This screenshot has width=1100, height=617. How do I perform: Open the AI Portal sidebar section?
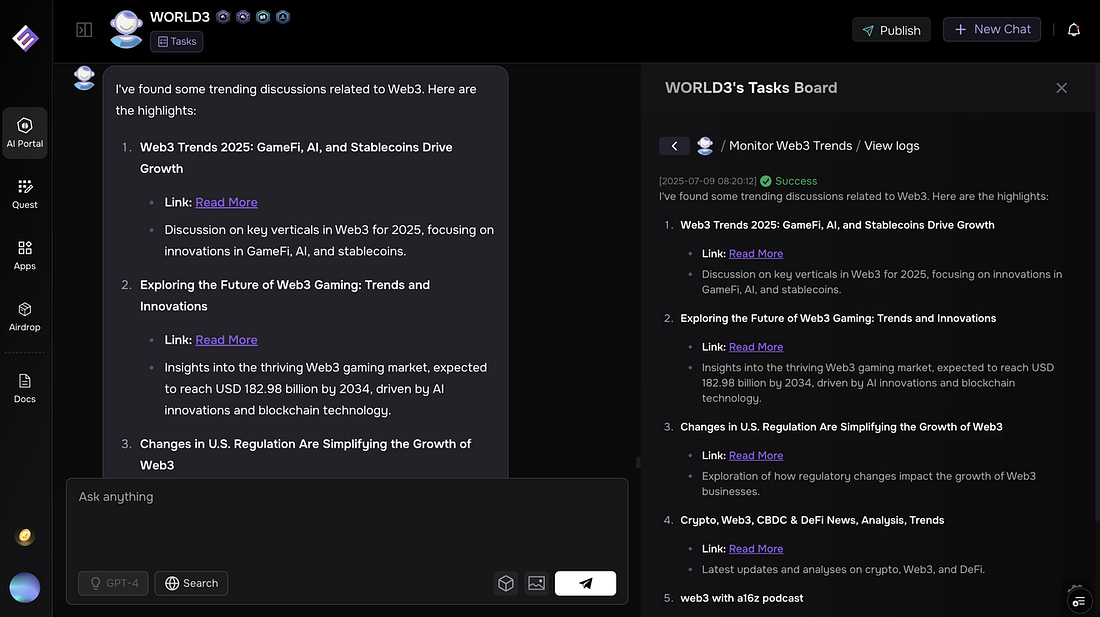[25, 133]
